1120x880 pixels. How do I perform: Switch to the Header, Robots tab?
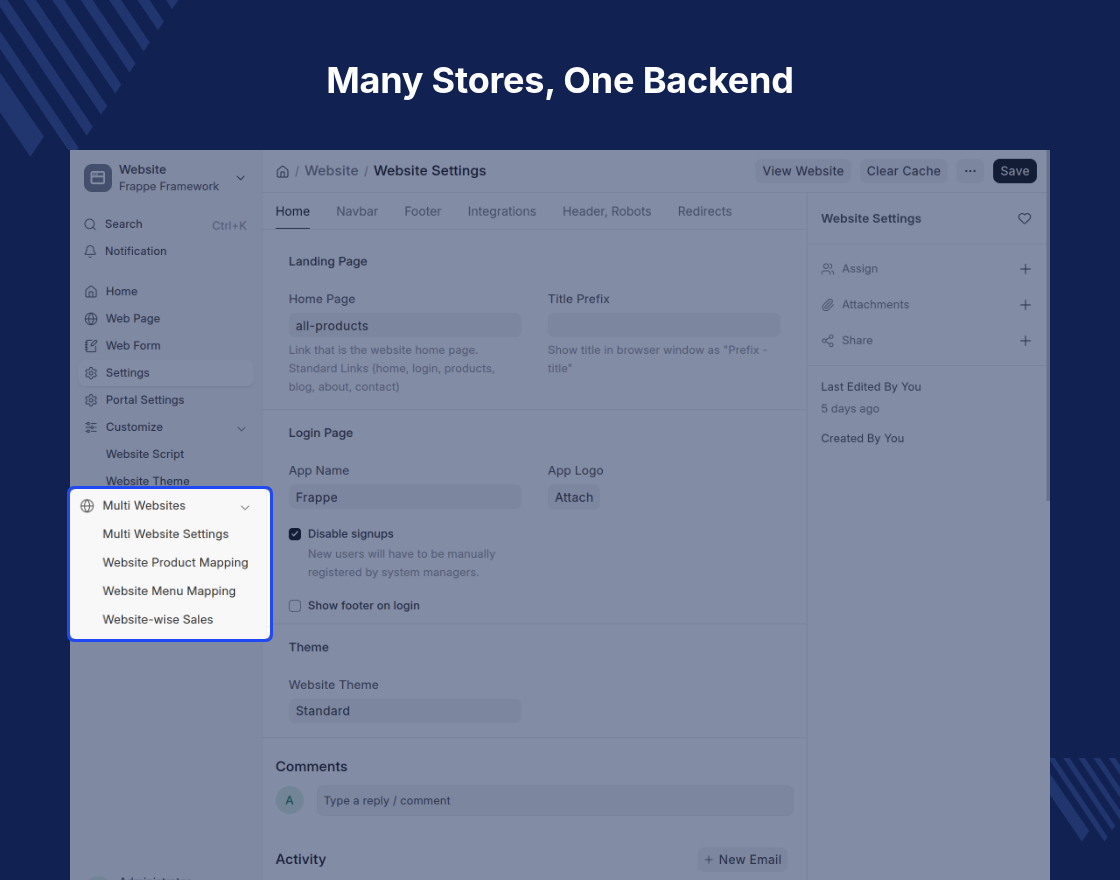pos(607,211)
